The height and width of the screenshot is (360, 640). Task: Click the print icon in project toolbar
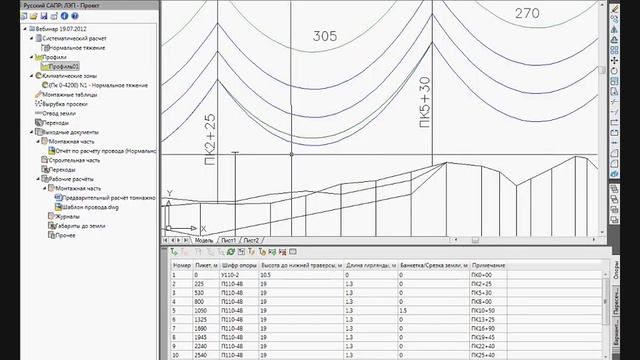(x=54, y=16)
